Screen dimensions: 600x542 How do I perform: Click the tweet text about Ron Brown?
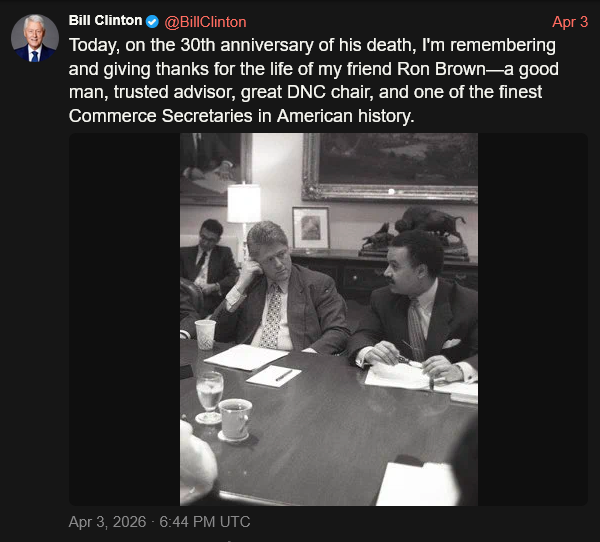tap(312, 81)
